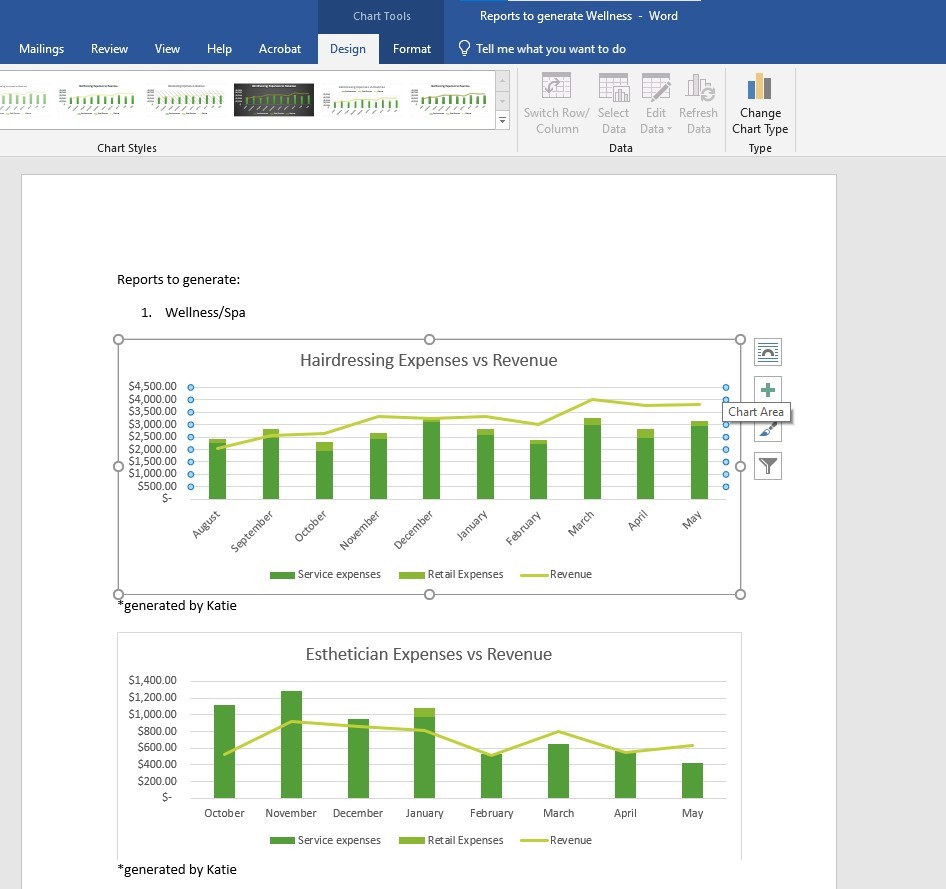Choose the chart style thumbnail right of dark style
Screen dimensions: 946x889
pyautogui.click(x=361, y=100)
